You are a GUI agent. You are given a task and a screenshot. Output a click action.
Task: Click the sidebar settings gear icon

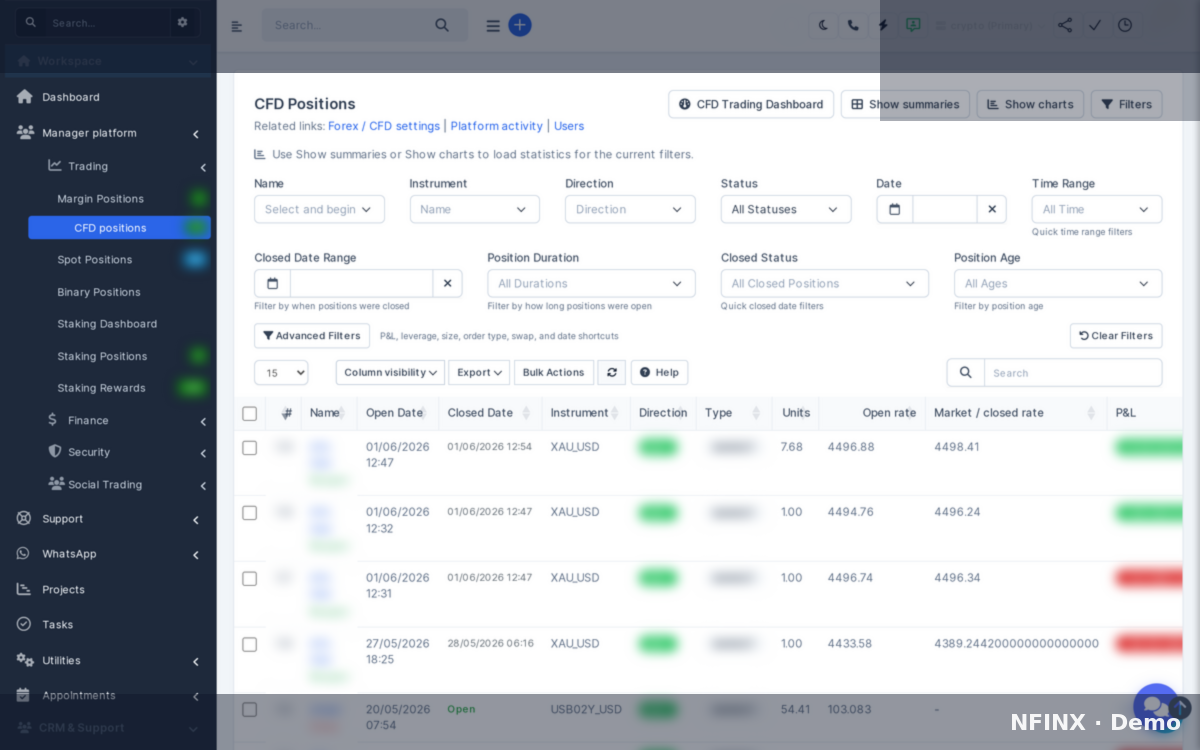(x=182, y=22)
